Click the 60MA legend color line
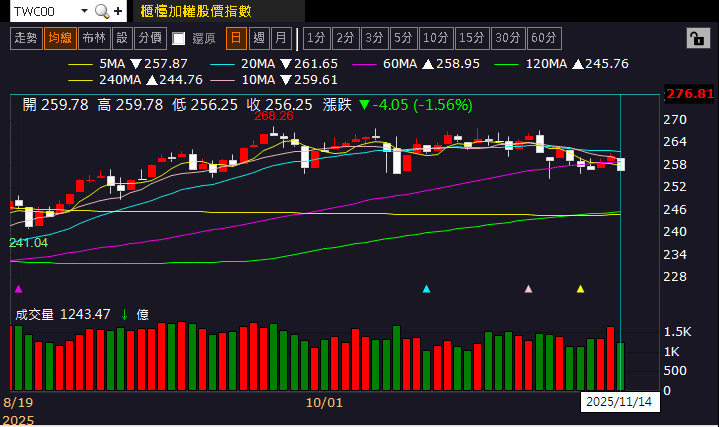 click(x=364, y=65)
